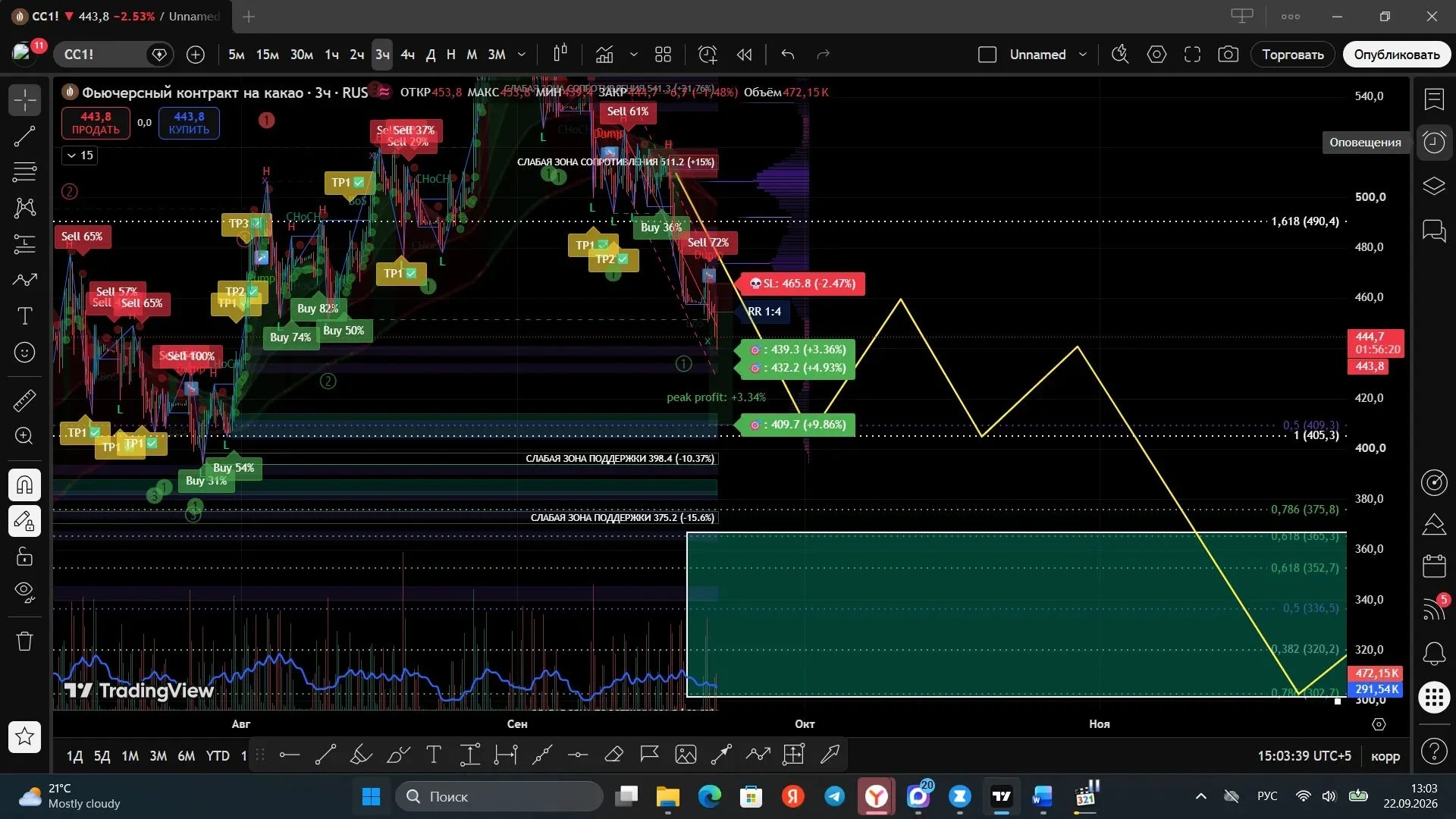Viewport: 1456px width, 819px height.
Task: Choose the YTD date range
Action: pos(218,756)
